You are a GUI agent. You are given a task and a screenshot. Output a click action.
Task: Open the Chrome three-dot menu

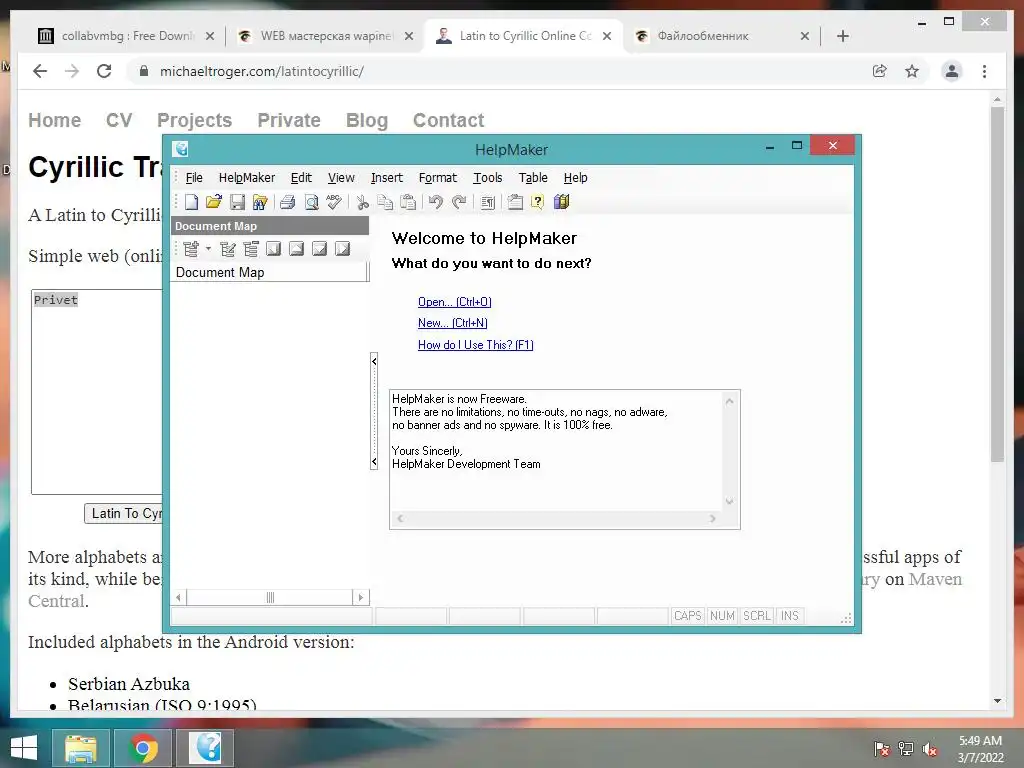coord(984,71)
